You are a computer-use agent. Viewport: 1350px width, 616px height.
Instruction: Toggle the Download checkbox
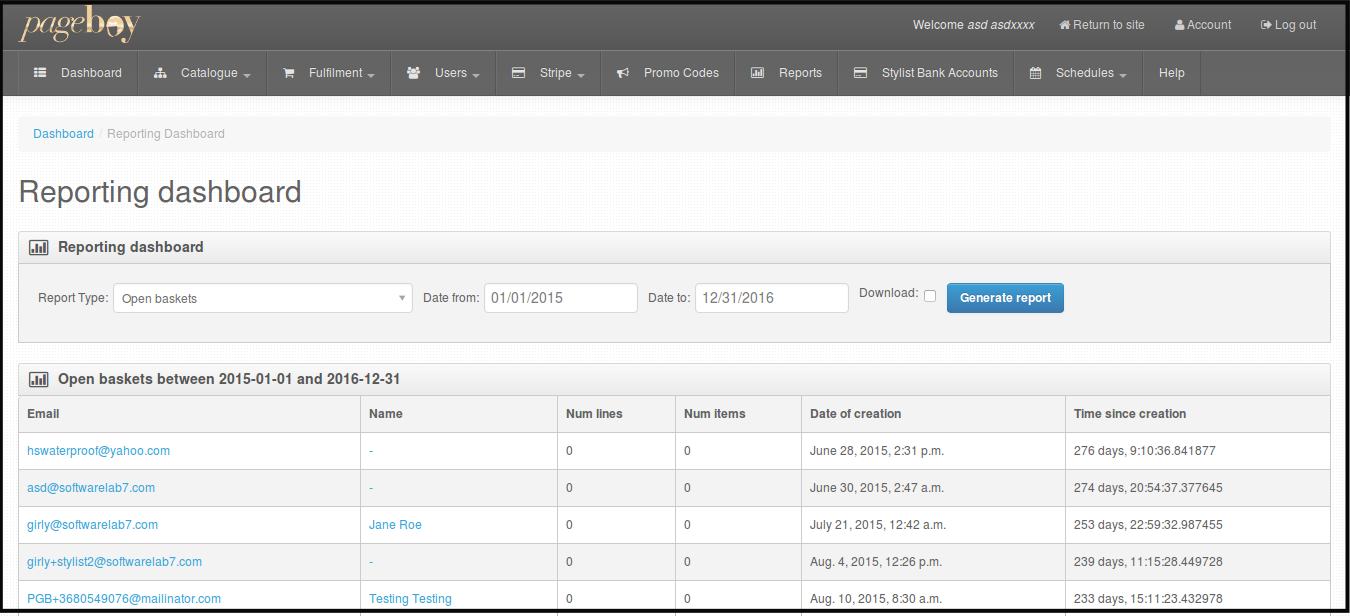point(930,296)
